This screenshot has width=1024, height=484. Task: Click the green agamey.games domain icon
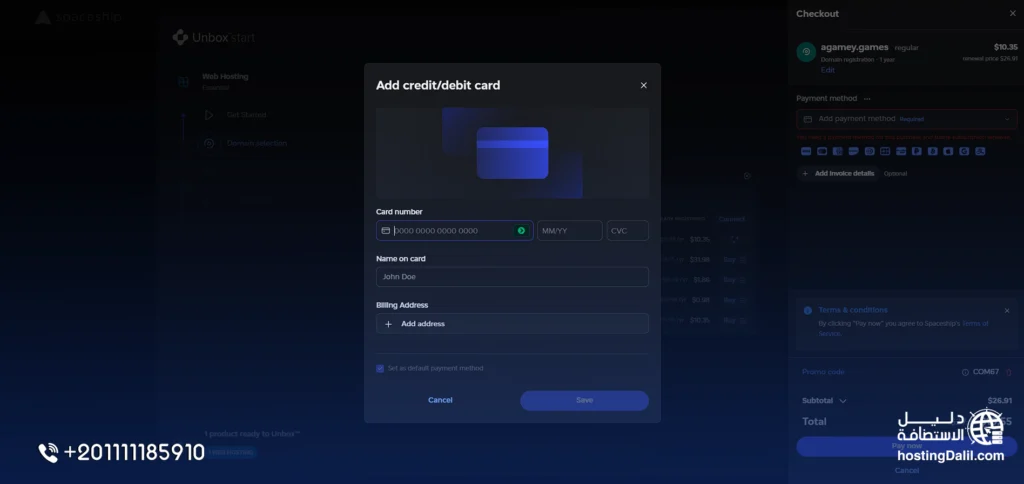point(807,52)
